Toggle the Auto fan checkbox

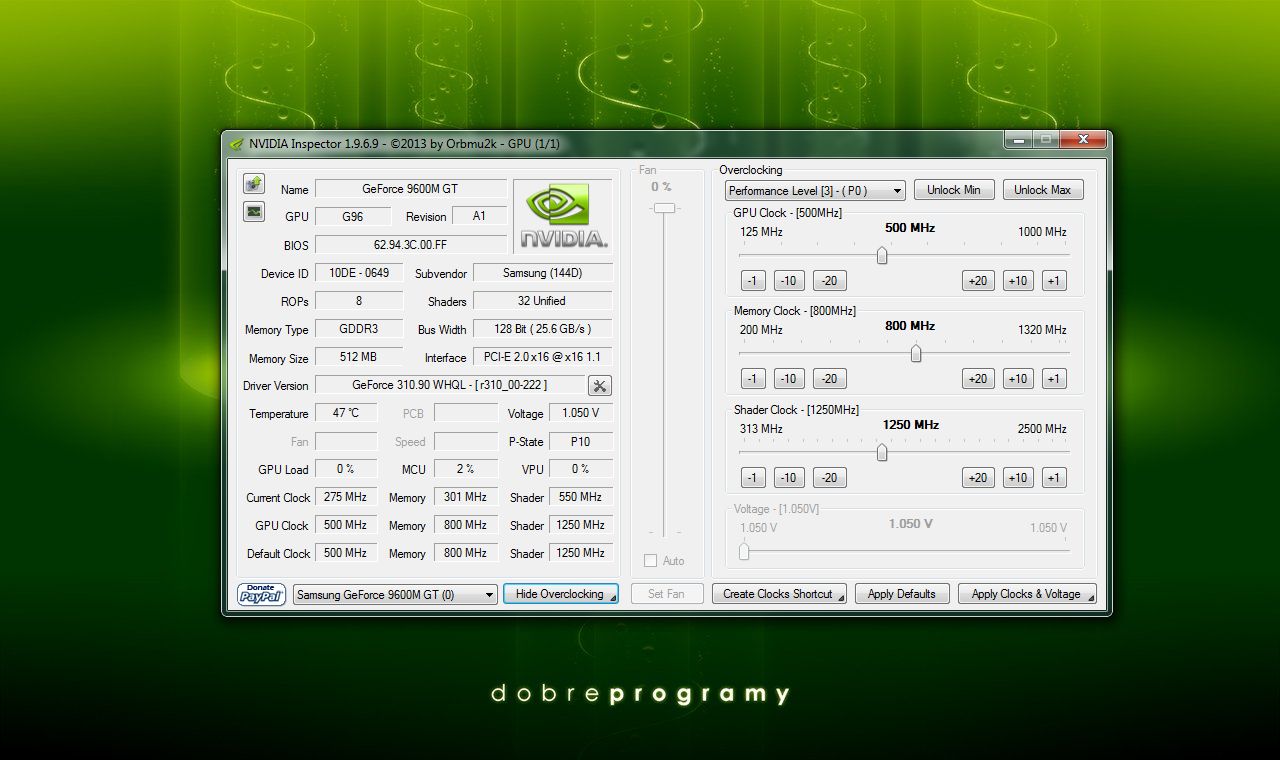651,561
